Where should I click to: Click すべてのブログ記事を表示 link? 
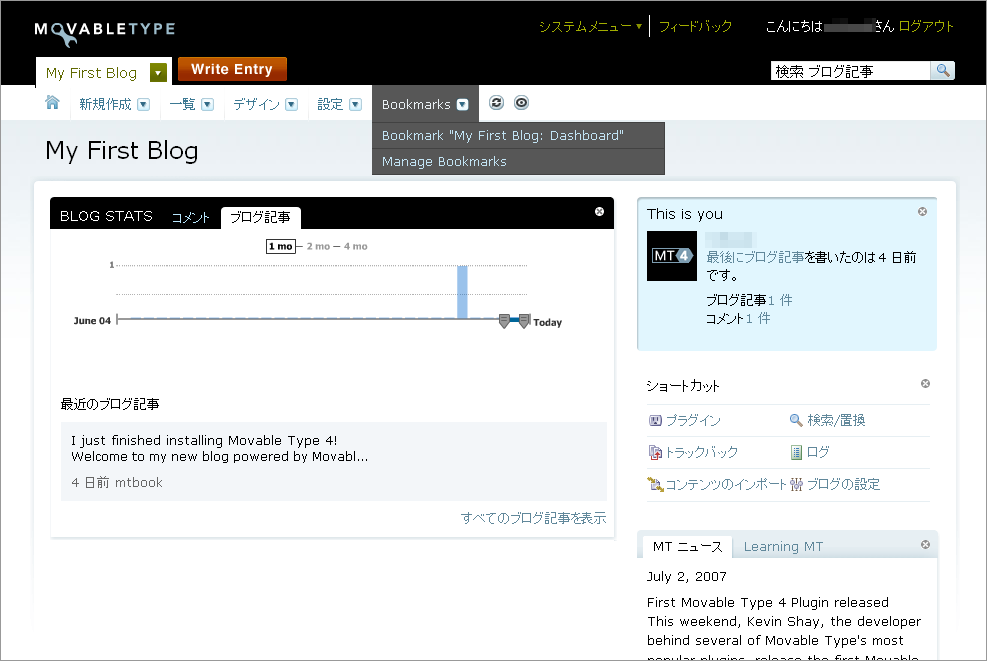[x=533, y=518]
